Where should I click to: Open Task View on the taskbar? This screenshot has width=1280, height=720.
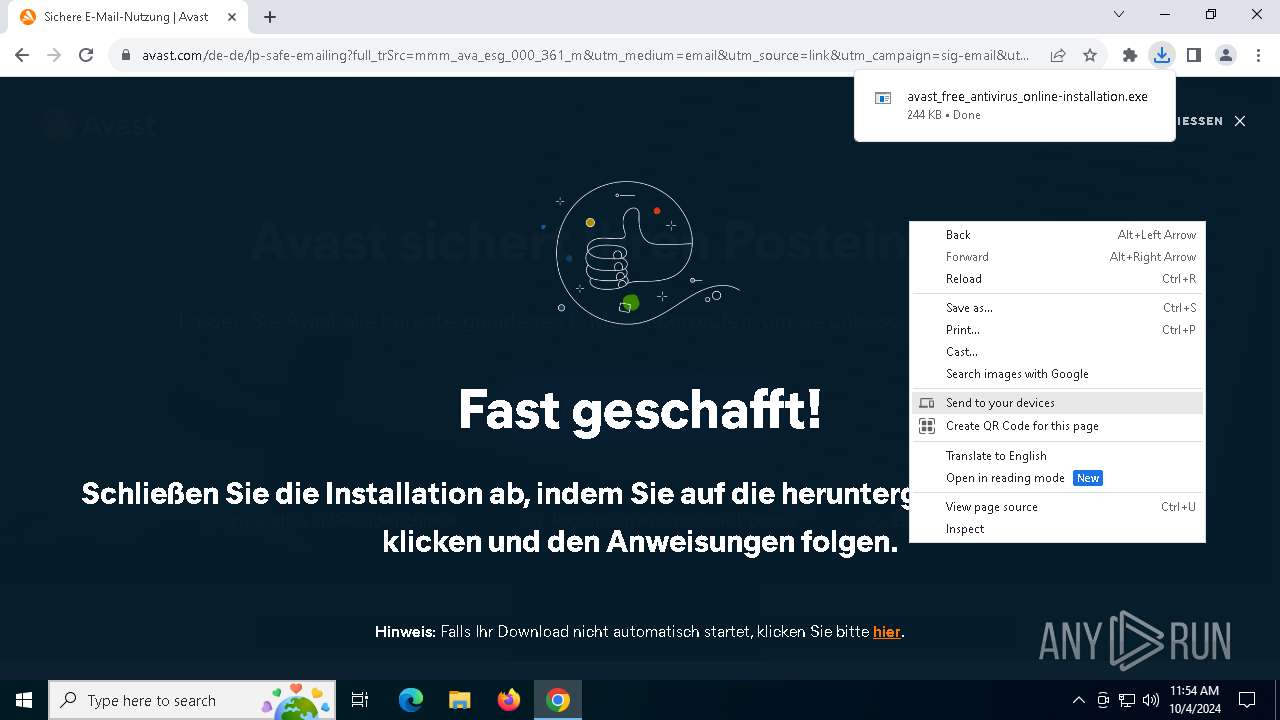point(360,700)
